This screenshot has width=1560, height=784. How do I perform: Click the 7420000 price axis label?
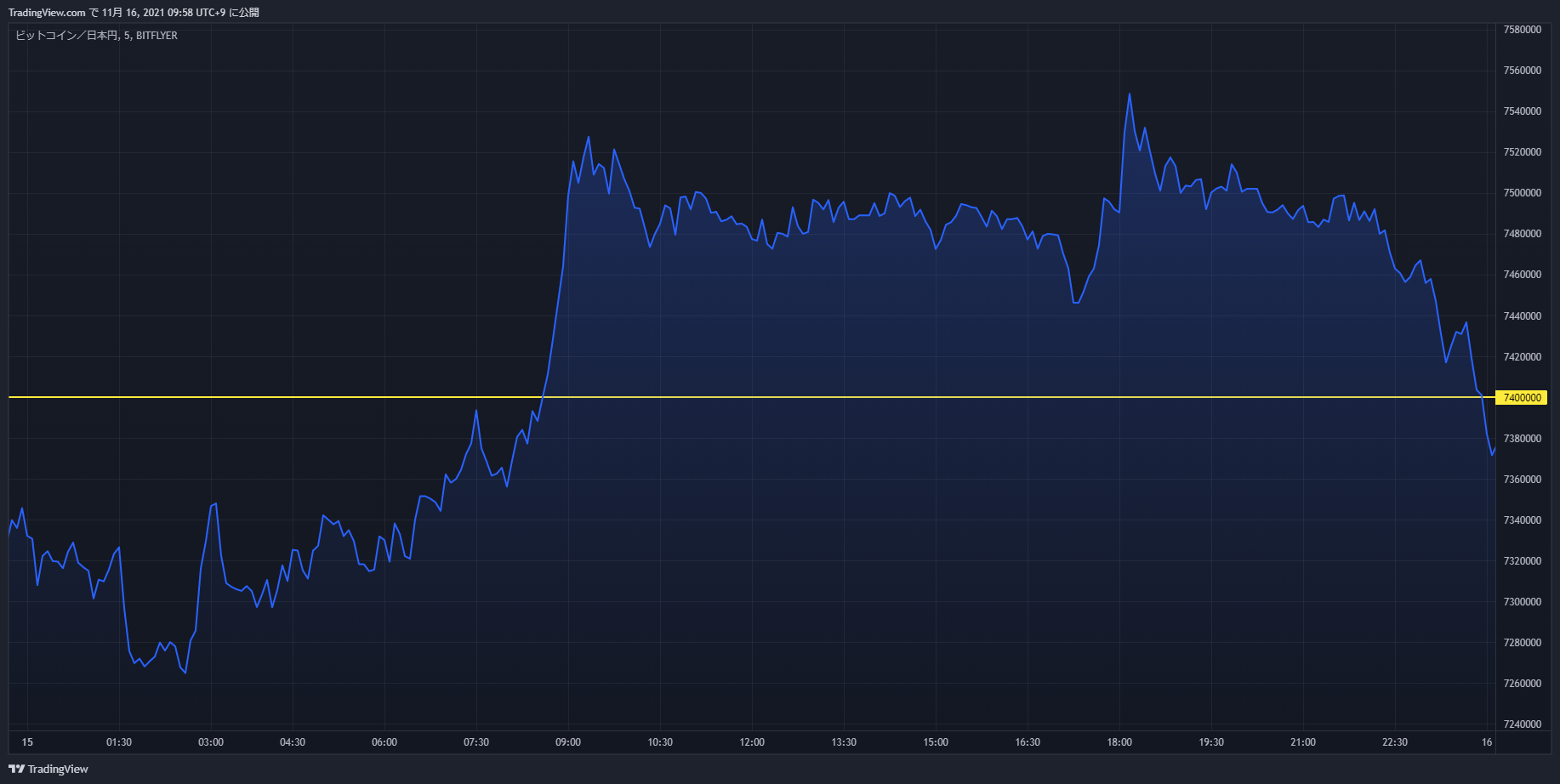[1522, 357]
